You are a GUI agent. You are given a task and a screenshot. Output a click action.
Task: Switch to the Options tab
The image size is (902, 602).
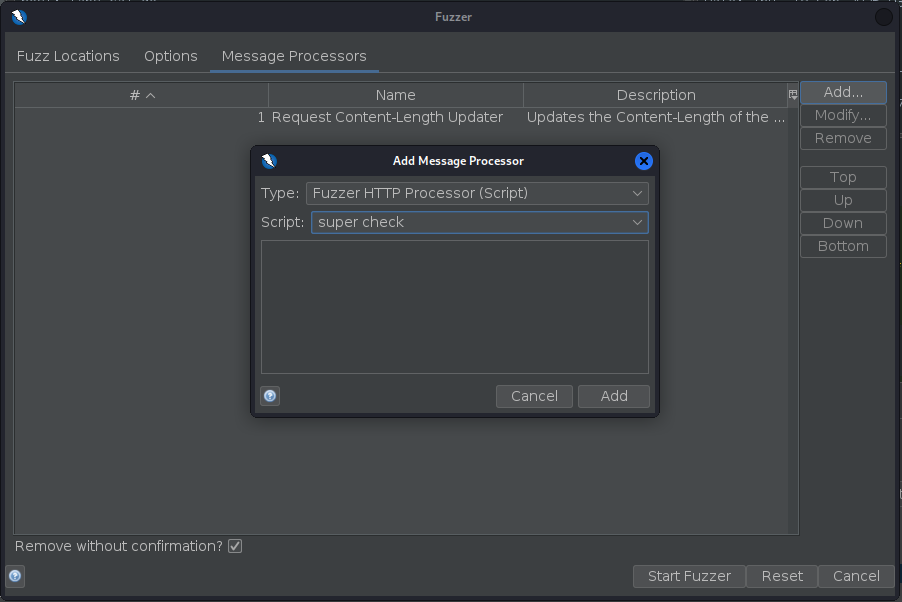click(170, 56)
